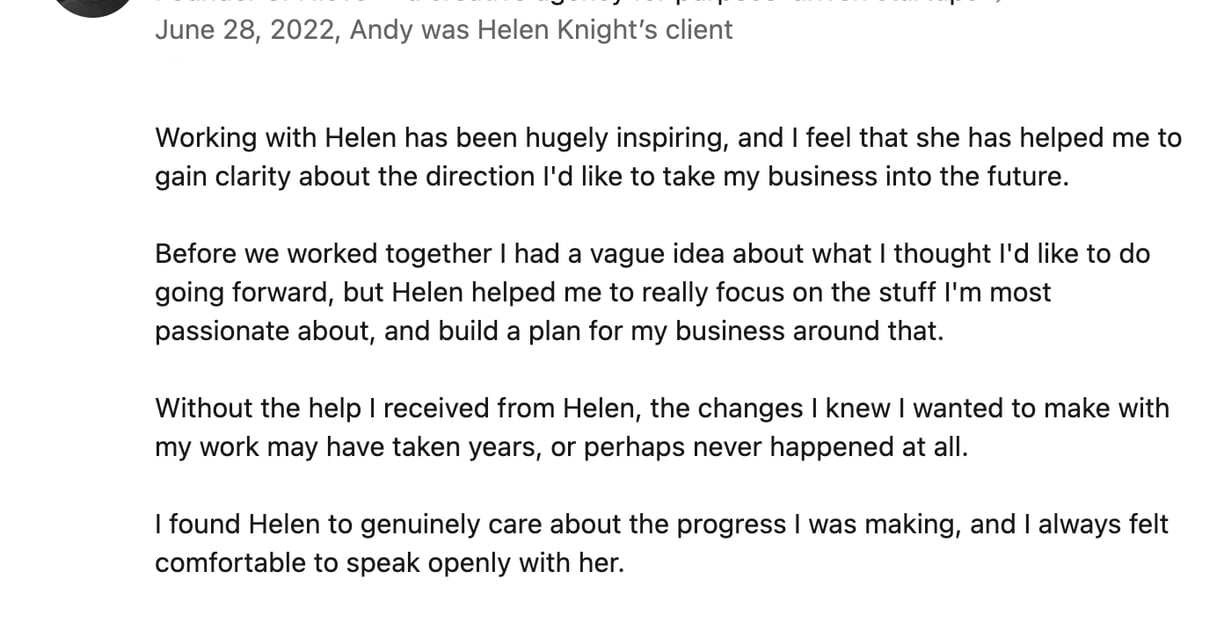Click the line starting 'Working with Helen'
The height and width of the screenshot is (624, 1224).
click(668, 138)
